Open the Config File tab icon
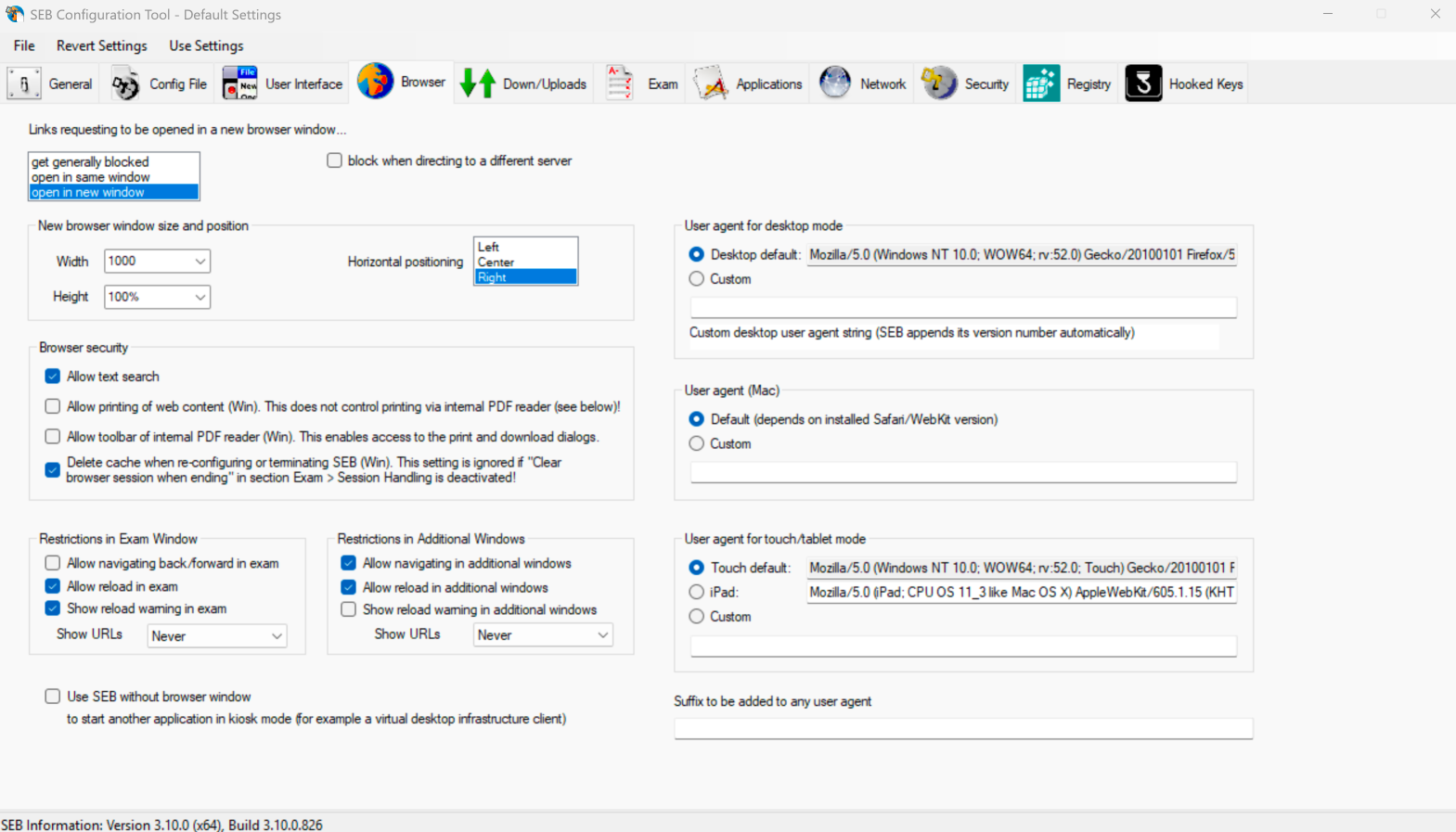This screenshot has height=832, width=1456. coord(125,83)
